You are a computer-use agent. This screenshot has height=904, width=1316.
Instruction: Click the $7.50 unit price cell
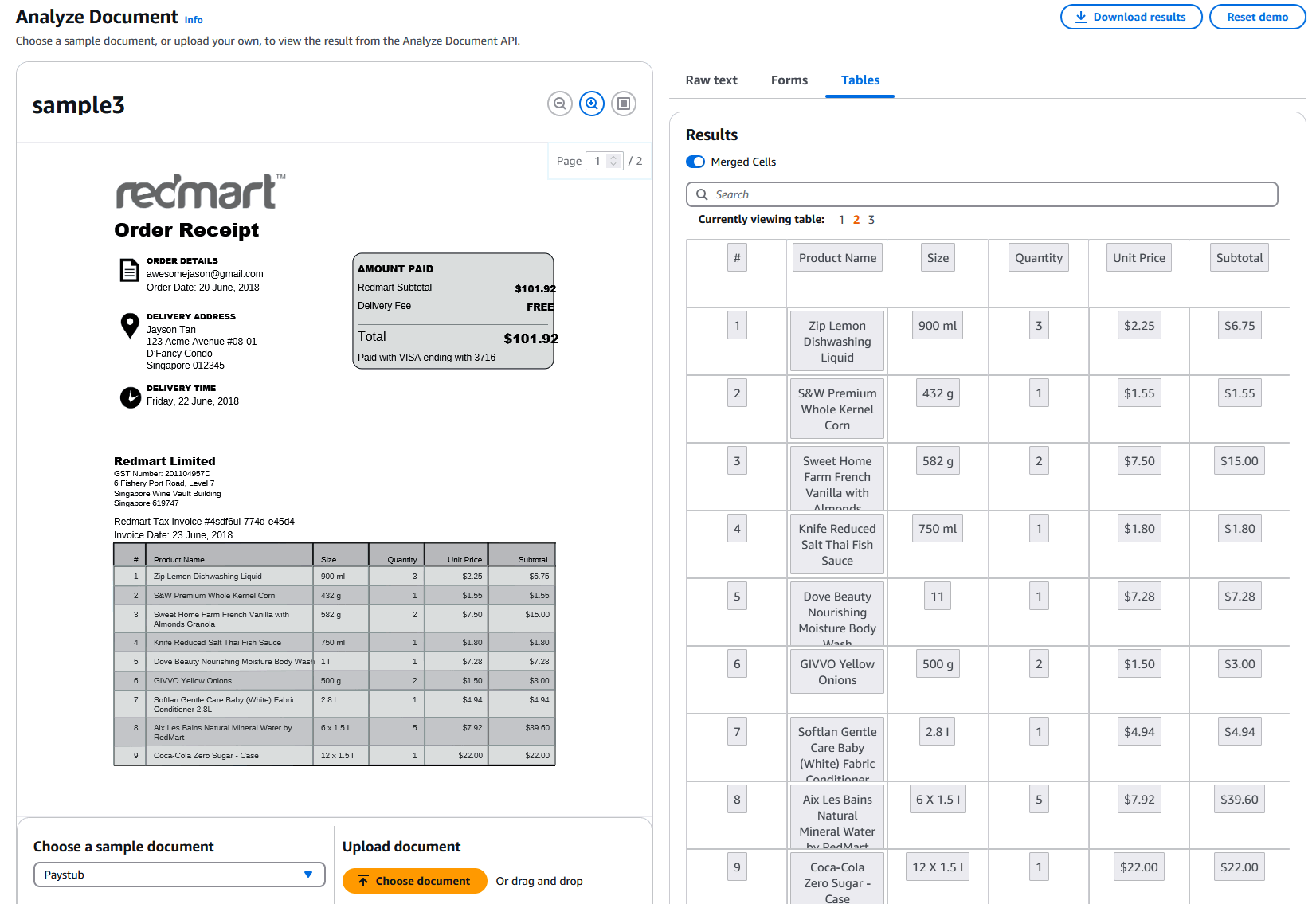pos(1139,460)
